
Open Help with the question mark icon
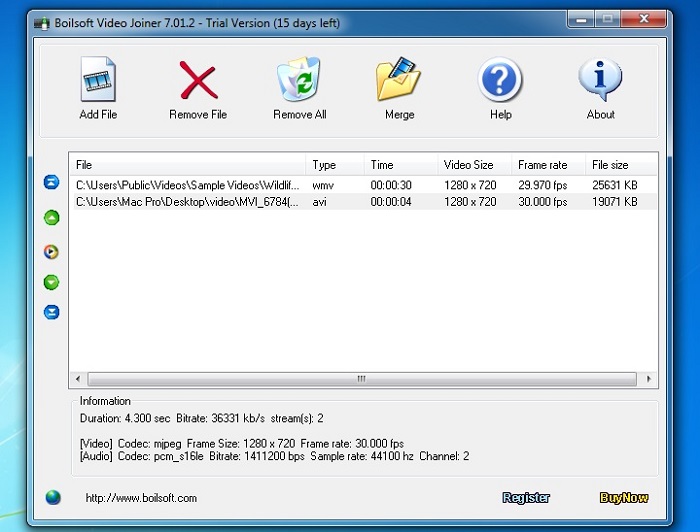[500, 80]
